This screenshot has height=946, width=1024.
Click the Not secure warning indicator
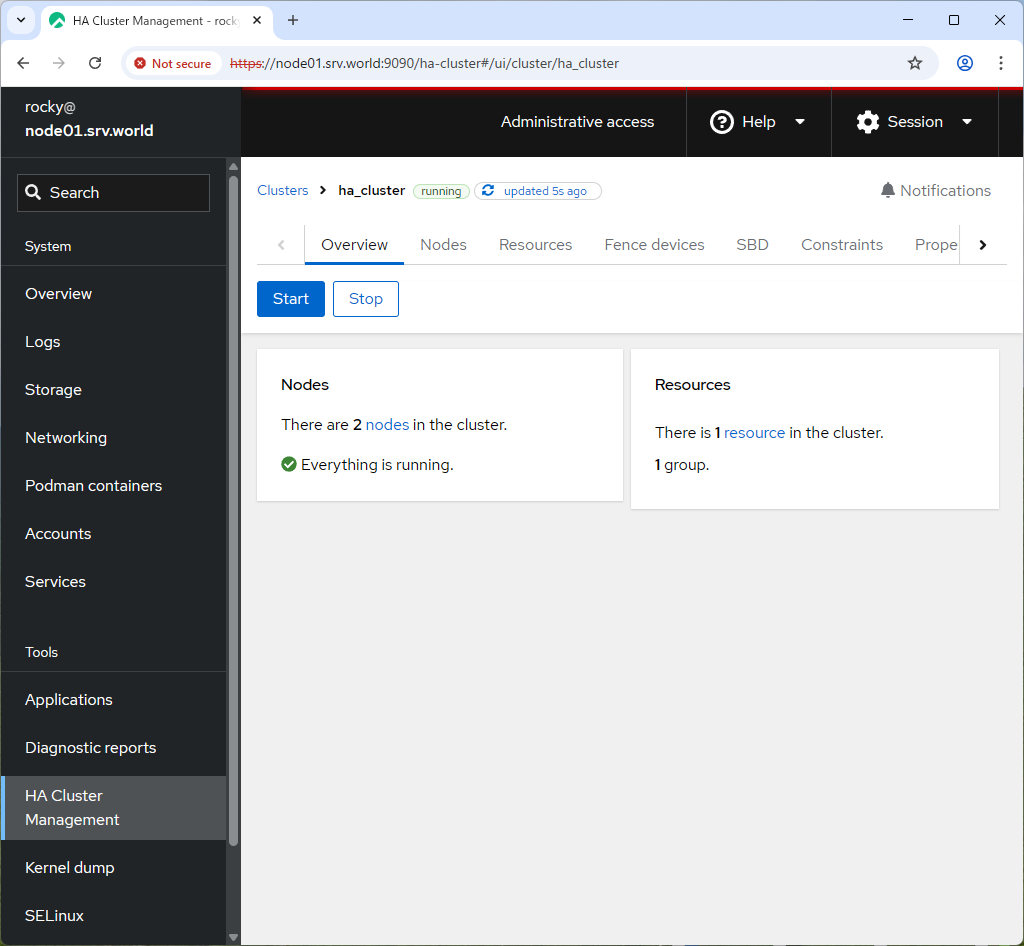pos(173,62)
